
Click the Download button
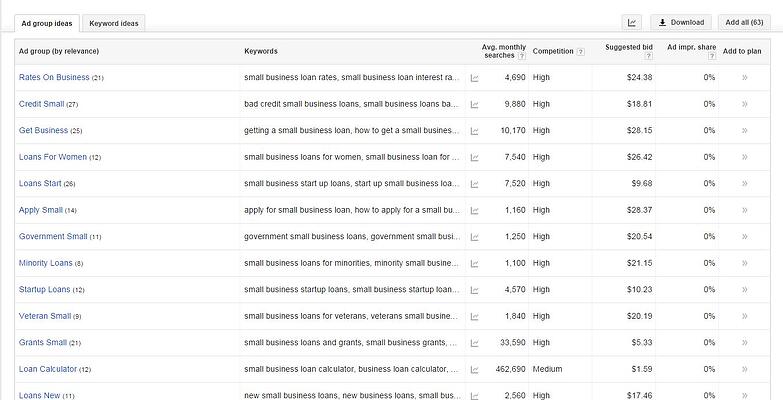pyautogui.click(x=681, y=22)
